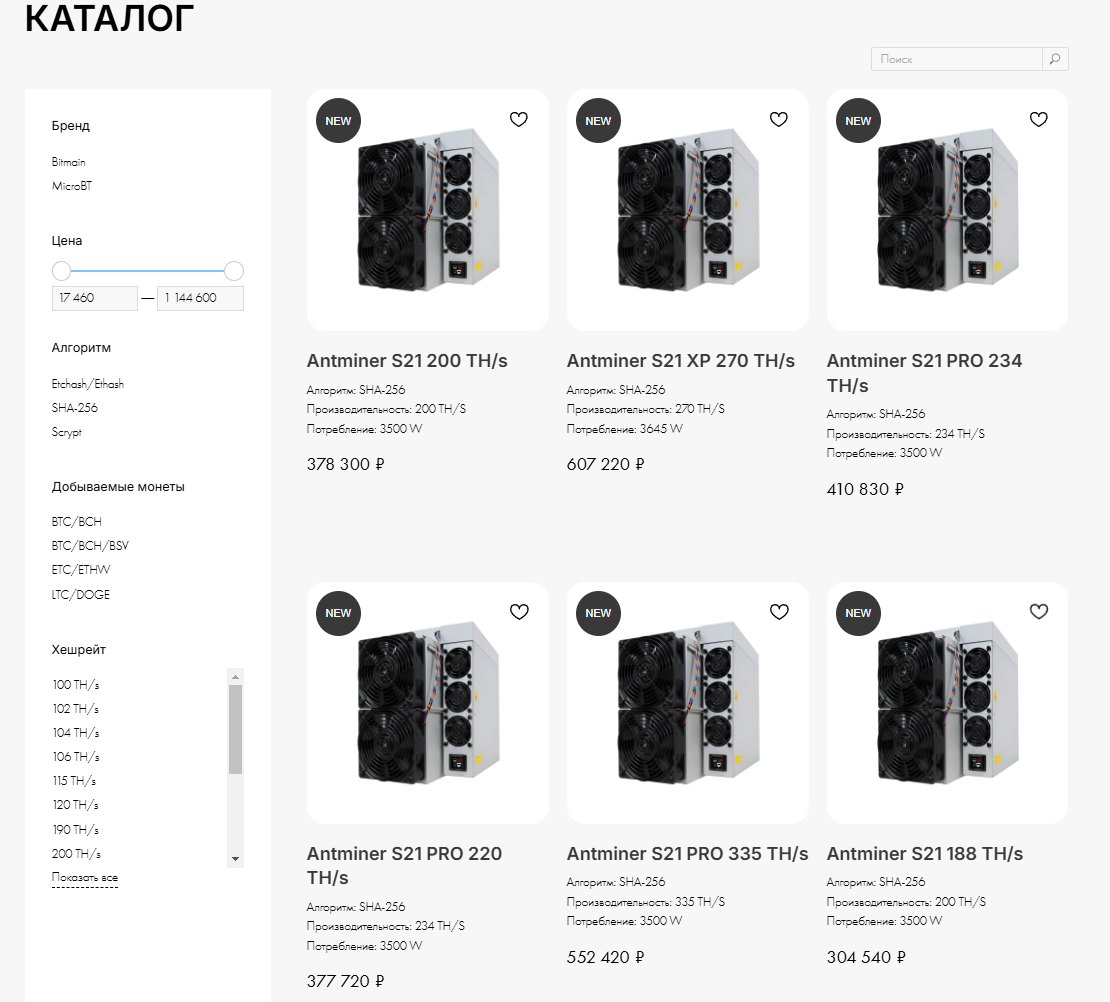Screen dimensions: 1110x1002
Task: Expand hashrate list with Показать все
Action: point(84,877)
